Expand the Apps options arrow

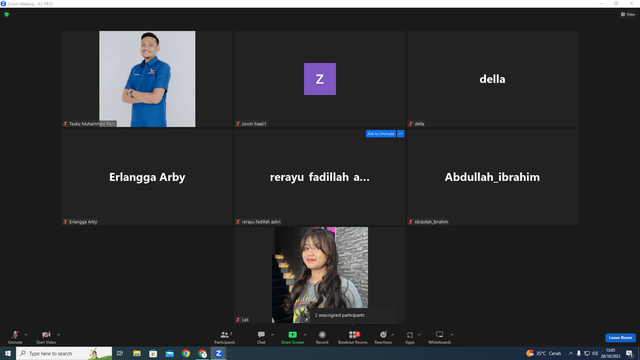(x=419, y=335)
